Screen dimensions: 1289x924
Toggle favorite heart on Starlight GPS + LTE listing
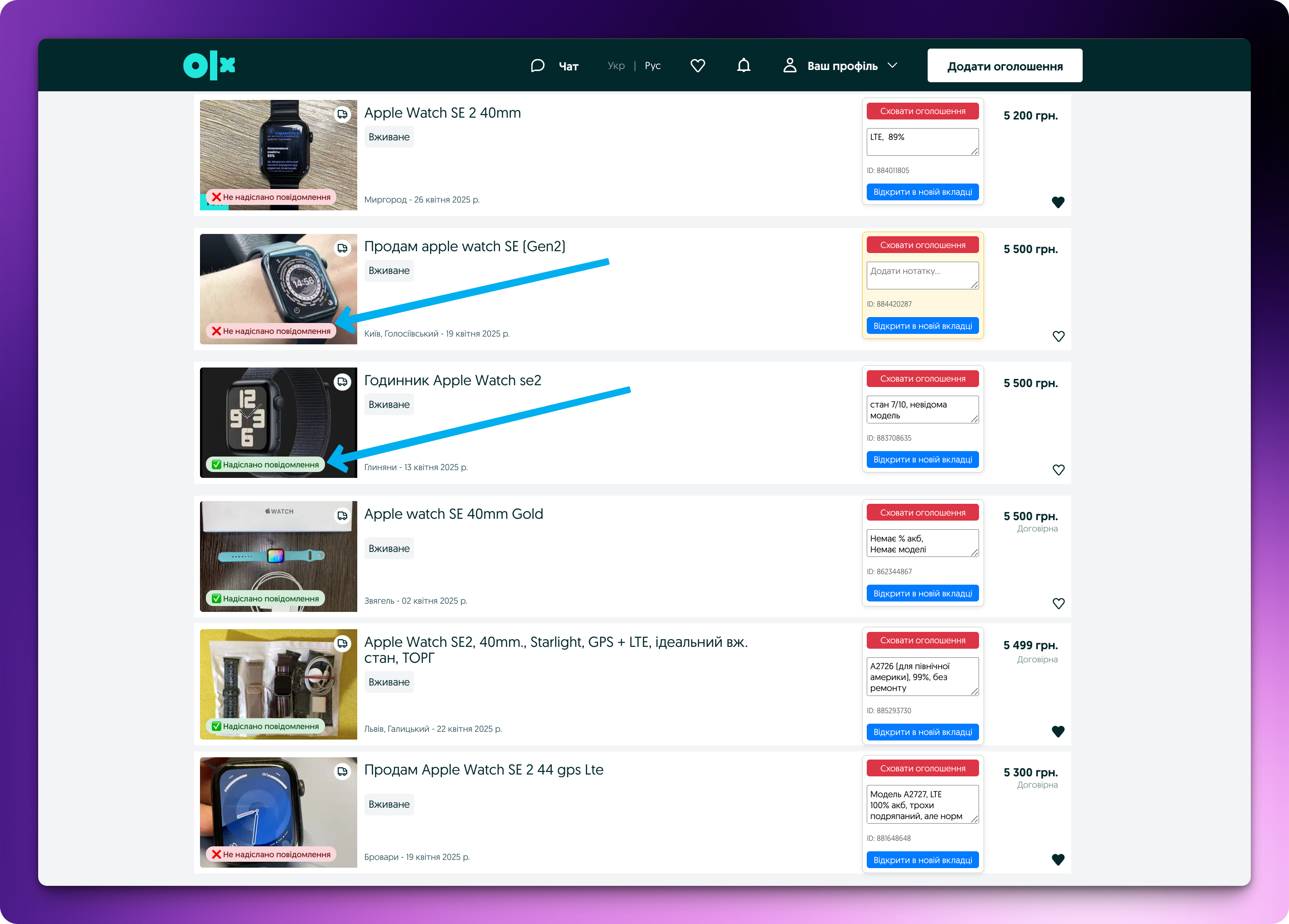(x=1058, y=731)
